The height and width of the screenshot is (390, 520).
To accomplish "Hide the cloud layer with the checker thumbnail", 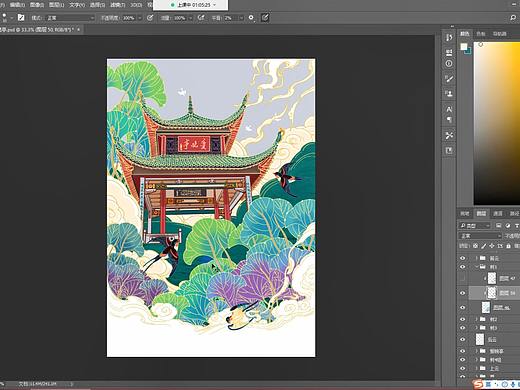I will pyautogui.click(x=463, y=339).
